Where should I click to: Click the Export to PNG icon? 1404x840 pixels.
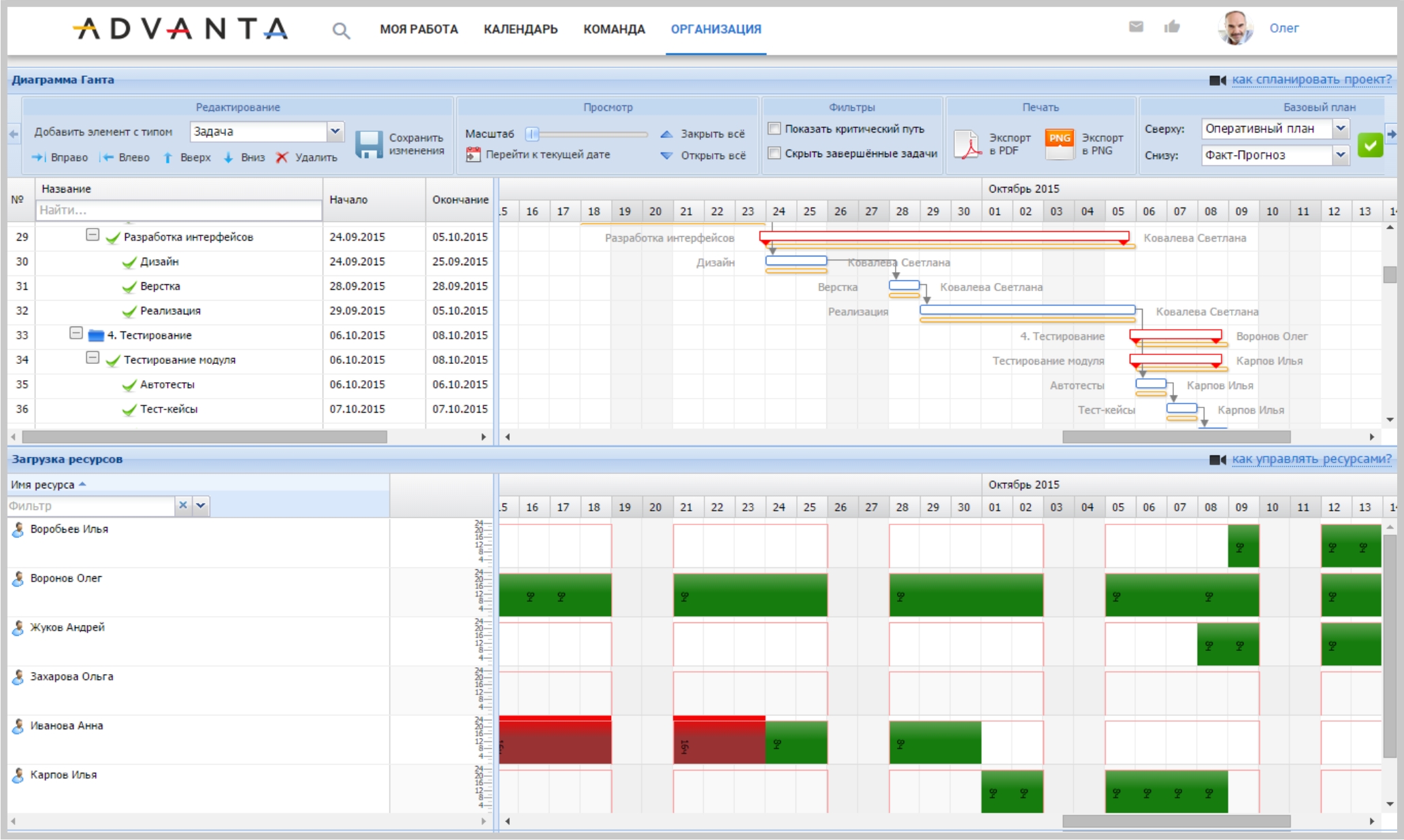pyautogui.click(x=1059, y=144)
